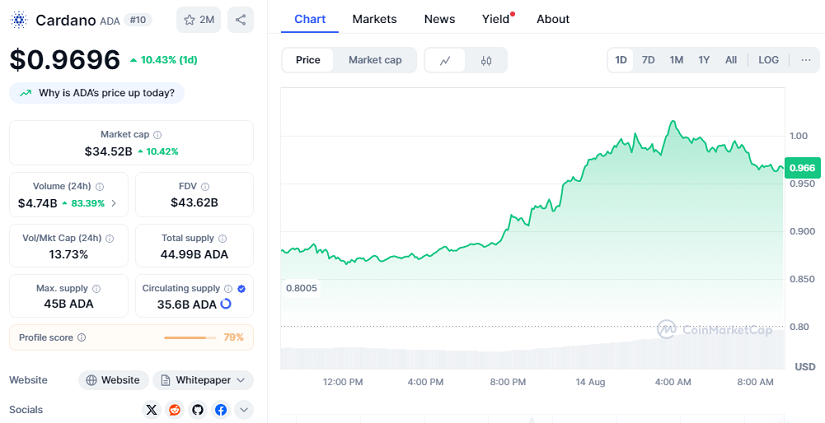Add Cardano to watchlist with star

[198, 20]
